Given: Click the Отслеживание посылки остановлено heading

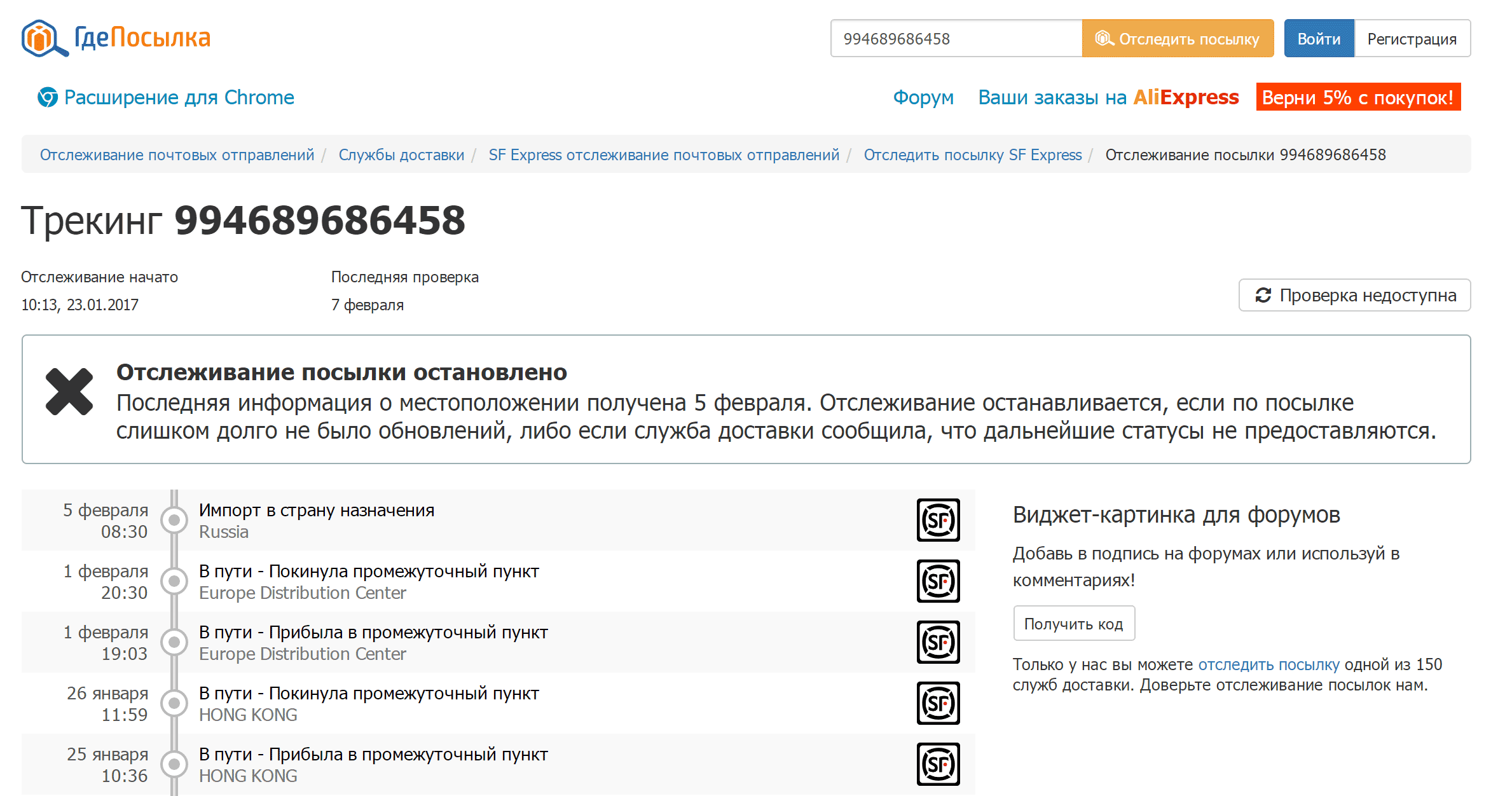Looking at the screenshot, I should (341, 372).
